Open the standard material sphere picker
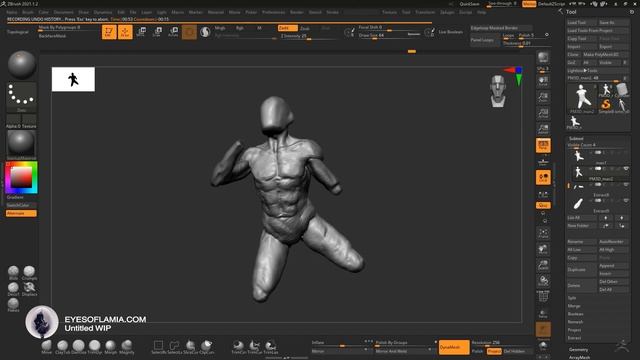Screen dimensions: 640x360 click(x=21, y=144)
